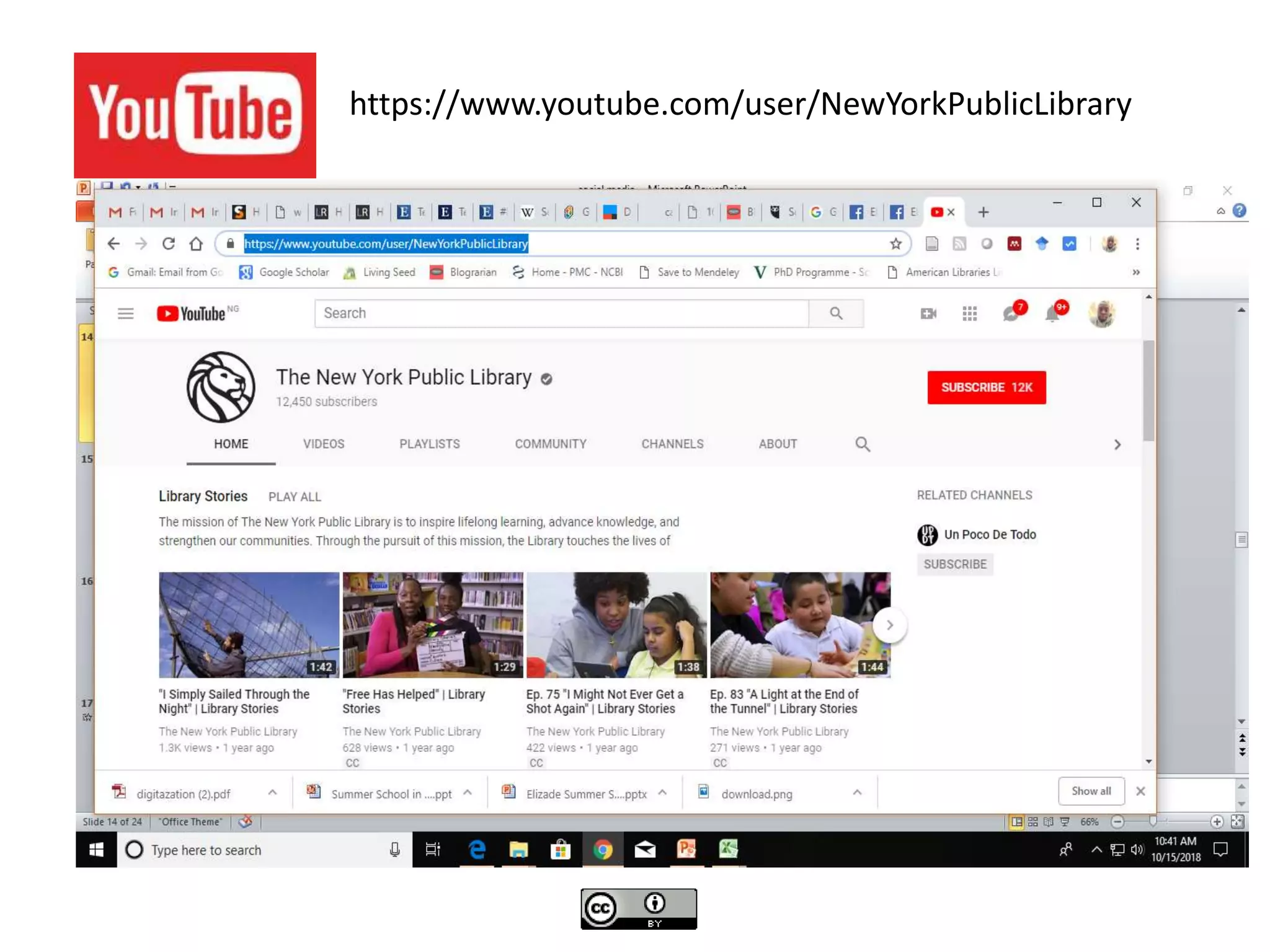The width and height of the screenshot is (1270, 952).
Task: Search within channel using magnifier icon
Action: pyautogui.click(x=863, y=444)
